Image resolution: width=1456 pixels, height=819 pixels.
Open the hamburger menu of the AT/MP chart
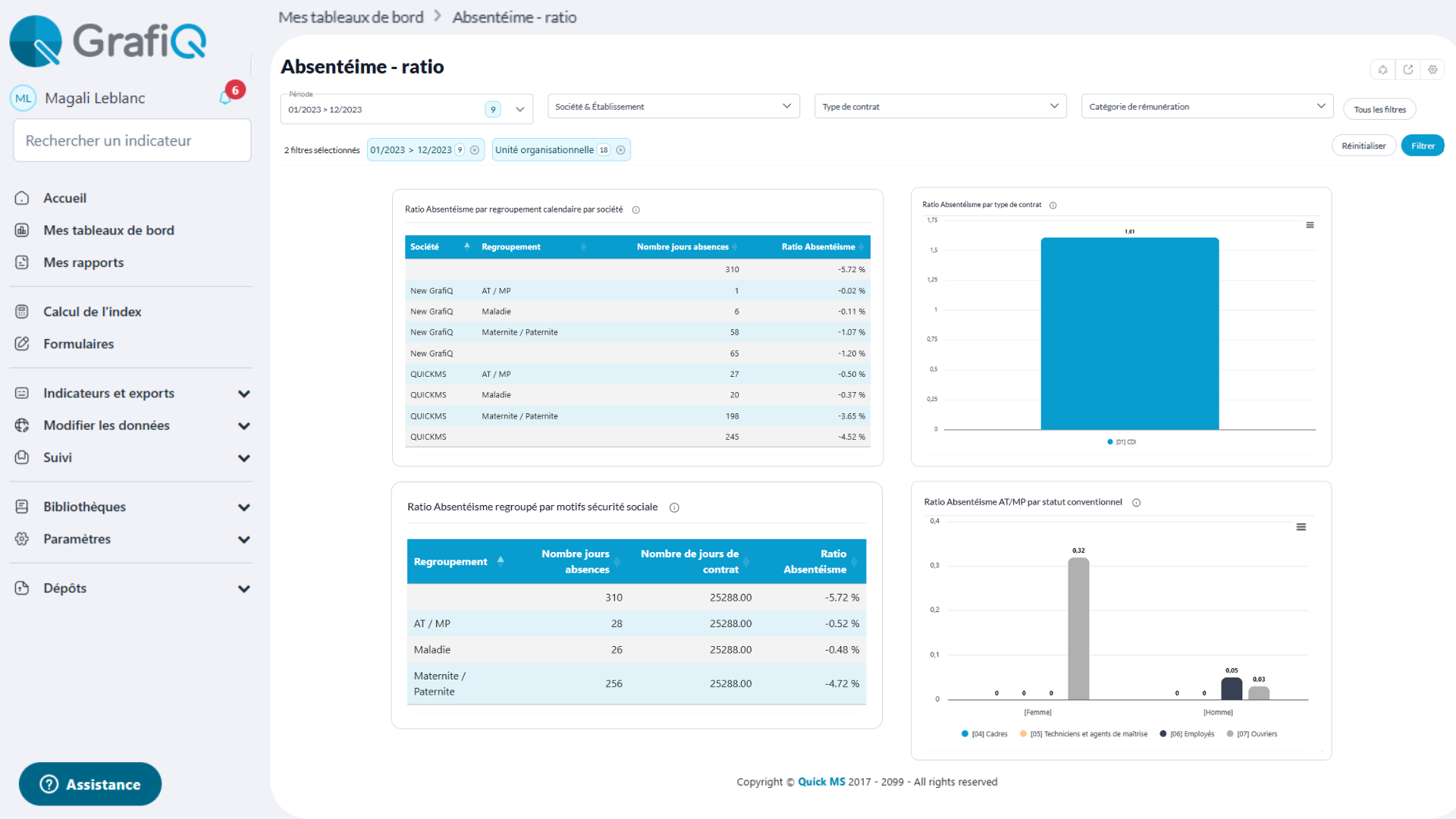pyautogui.click(x=1301, y=527)
